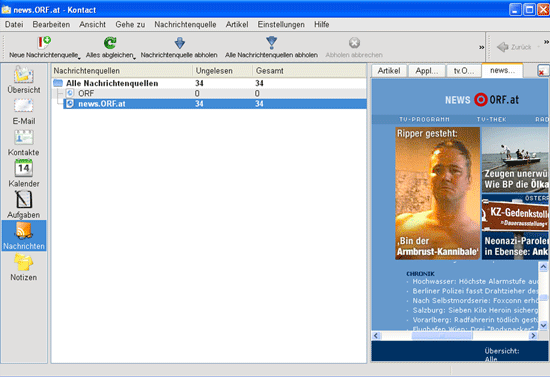
Task: Open the Bearbeiten menu
Action: (x=51, y=25)
